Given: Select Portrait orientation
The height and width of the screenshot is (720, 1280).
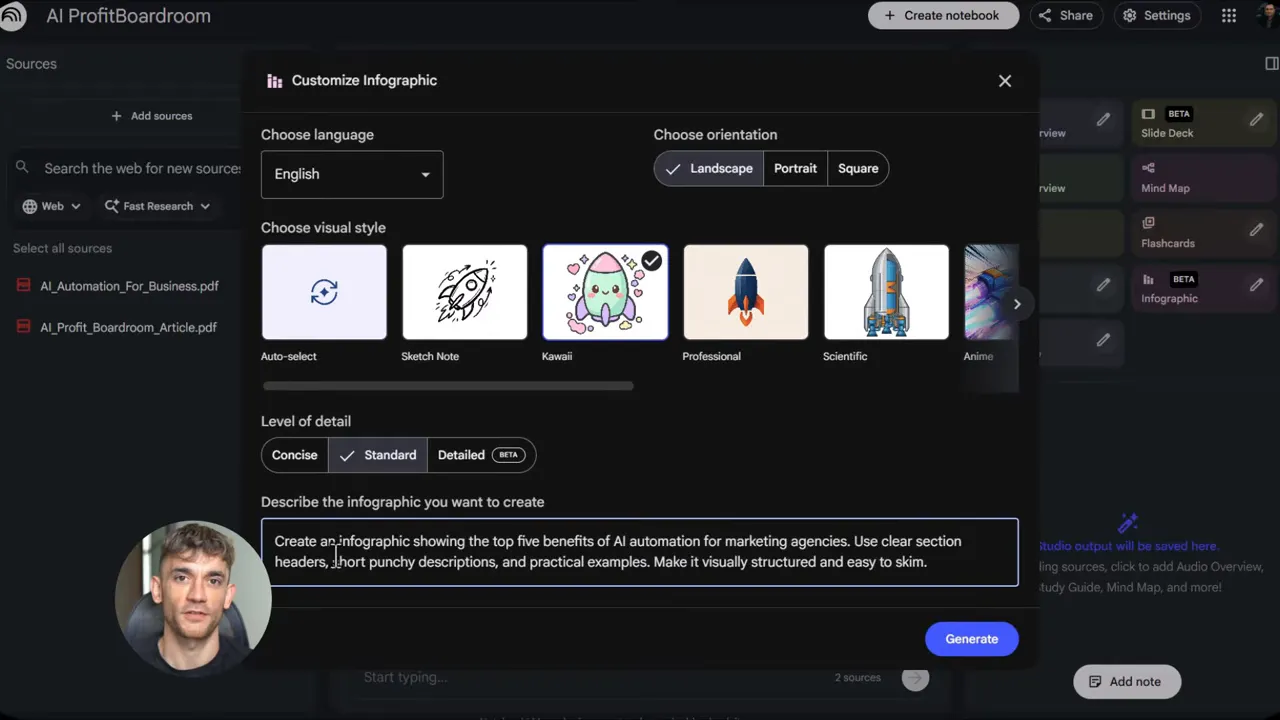Looking at the screenshot, I should (x=795, y=169).
